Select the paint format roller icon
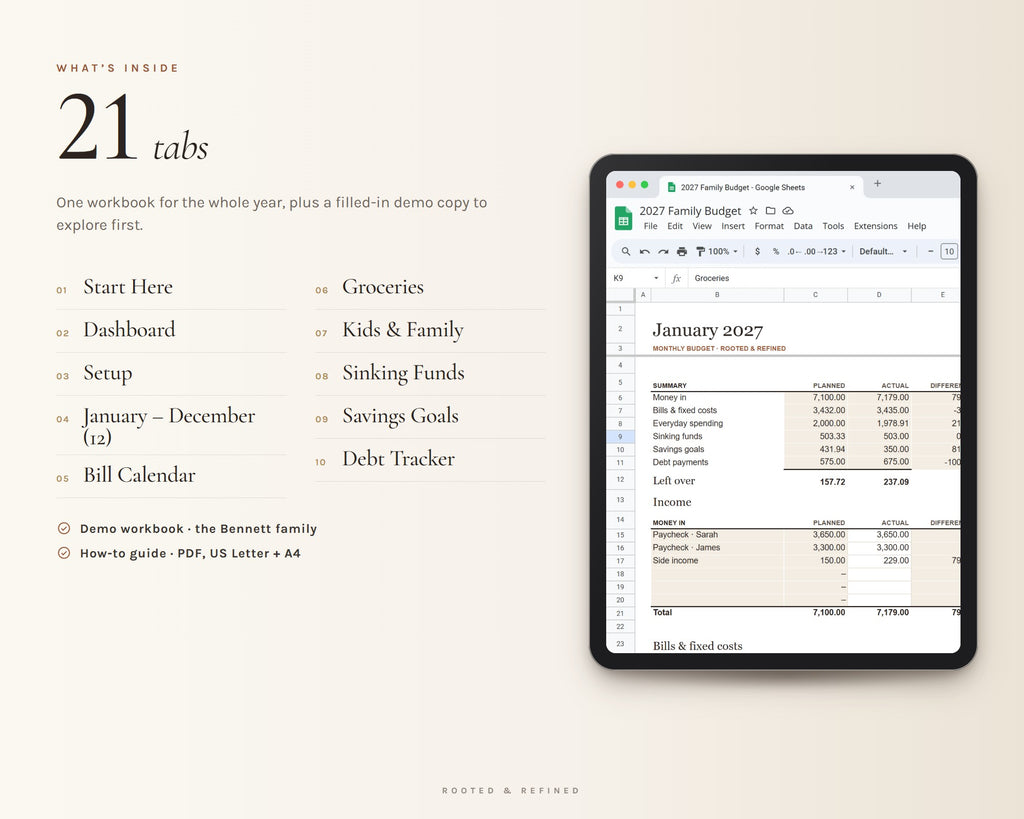The image size is (1024, 819). [x=700, y=251]
